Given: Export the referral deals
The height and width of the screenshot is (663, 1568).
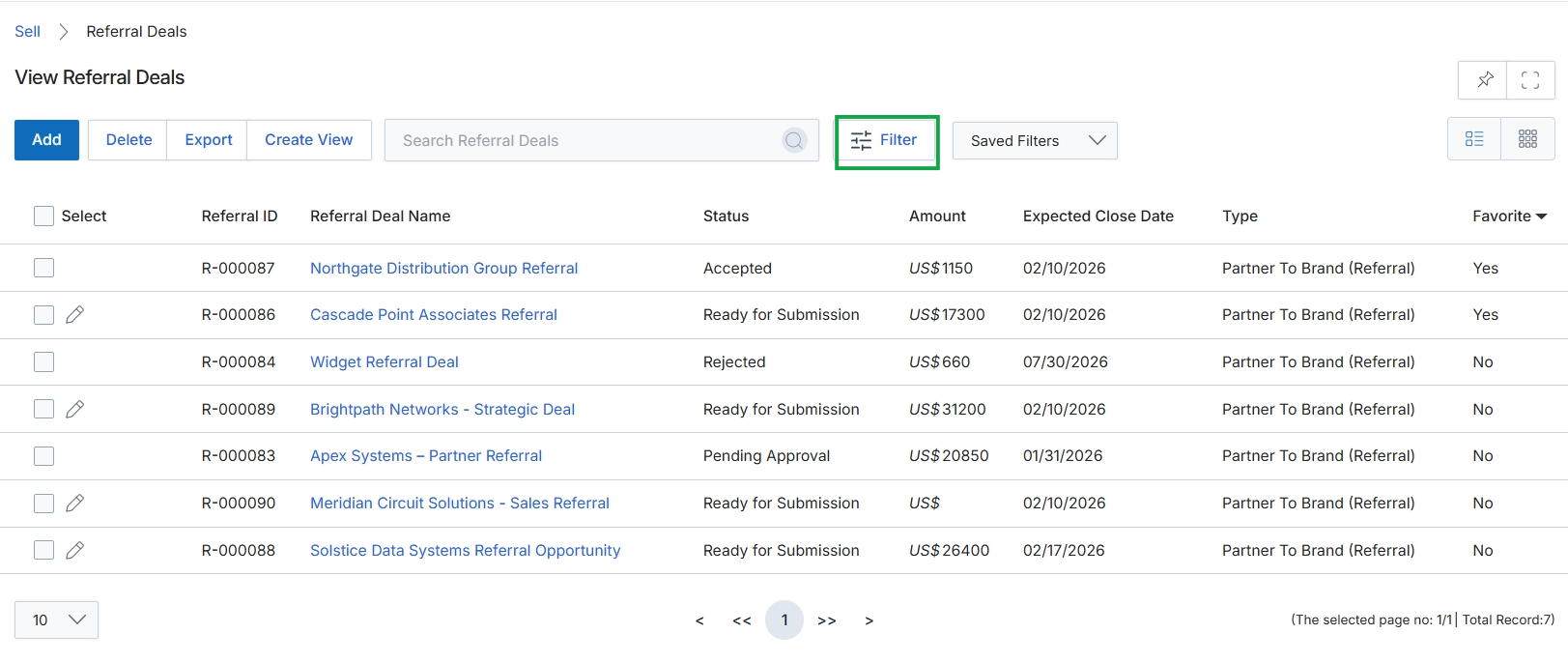Looking at the screenshot, I should coord(209,140).
